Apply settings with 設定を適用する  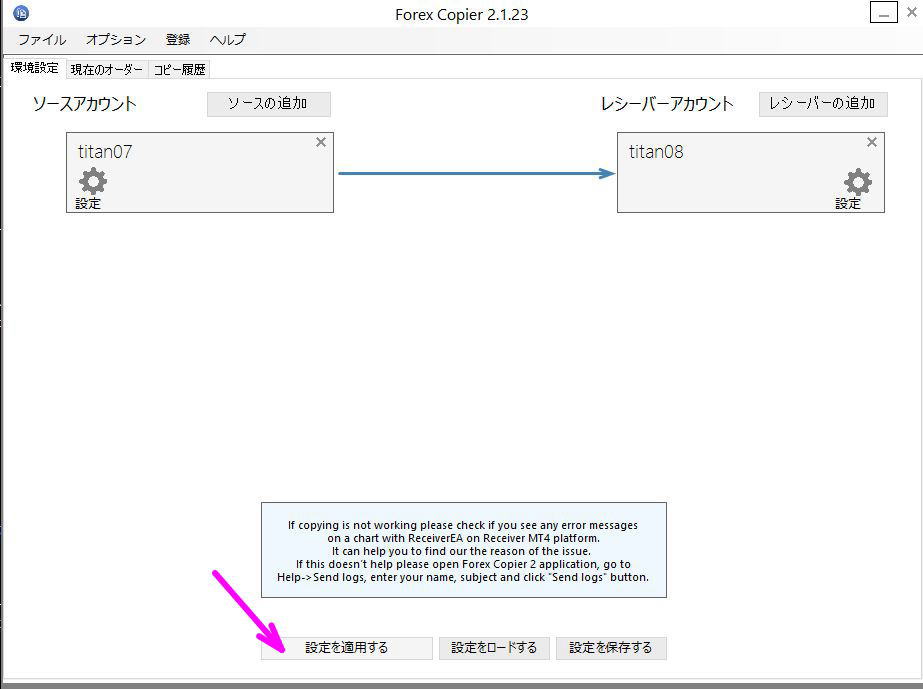(x=346, y=647)
